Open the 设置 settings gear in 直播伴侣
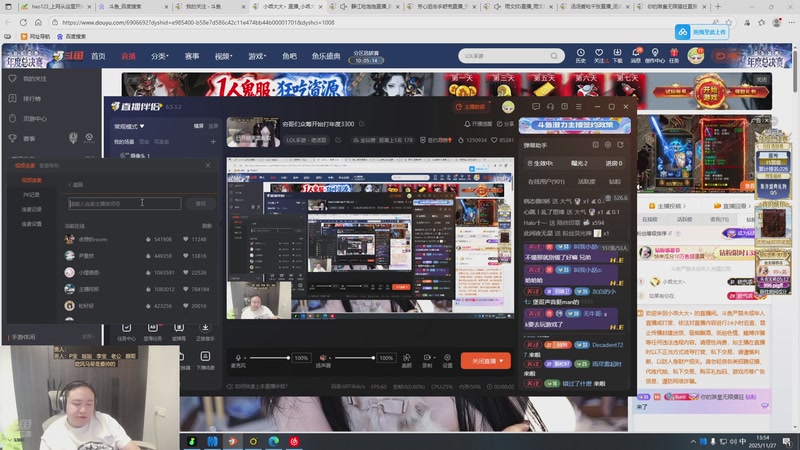Screen dimensions: 800x450 pyautogui.click(x=447, y=358)
